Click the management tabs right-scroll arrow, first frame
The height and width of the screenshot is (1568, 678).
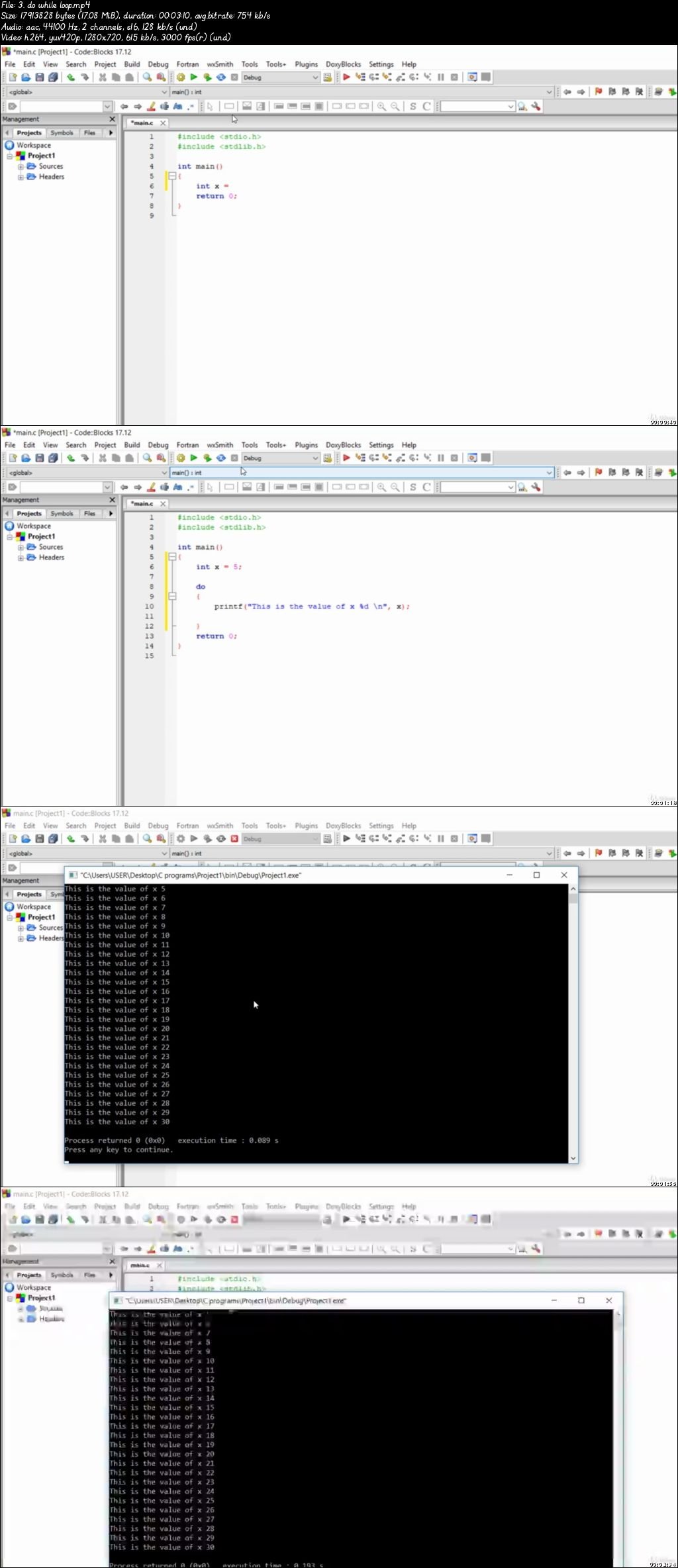111,133
